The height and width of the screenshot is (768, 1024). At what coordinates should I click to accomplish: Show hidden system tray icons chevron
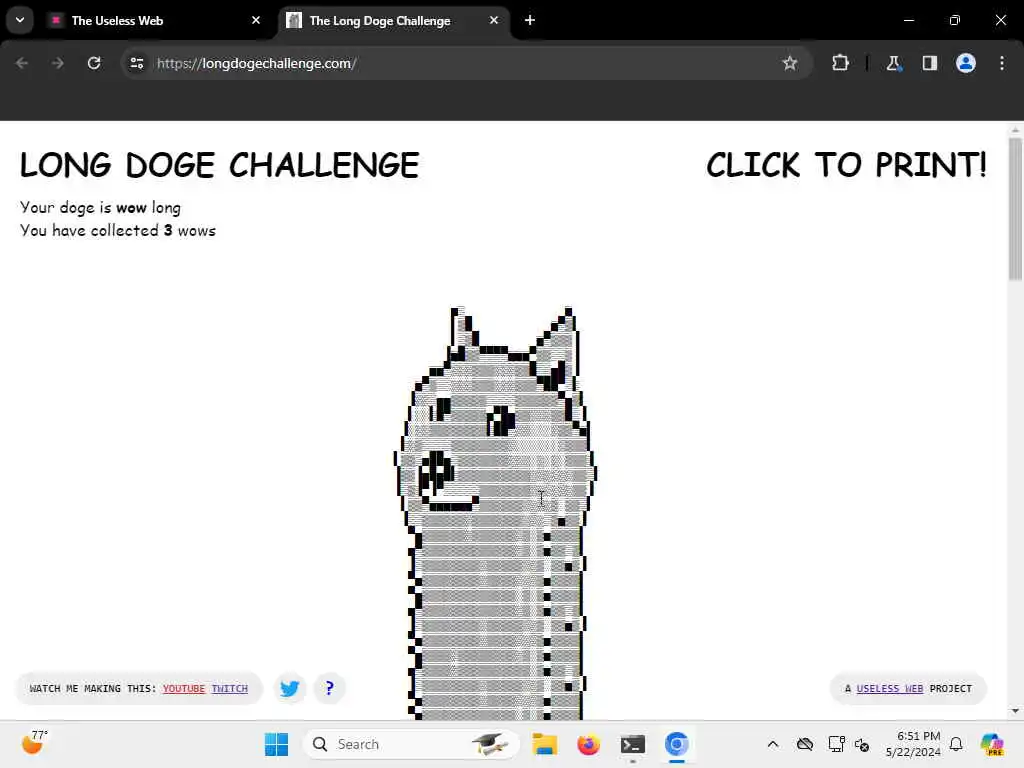[773, 744]
